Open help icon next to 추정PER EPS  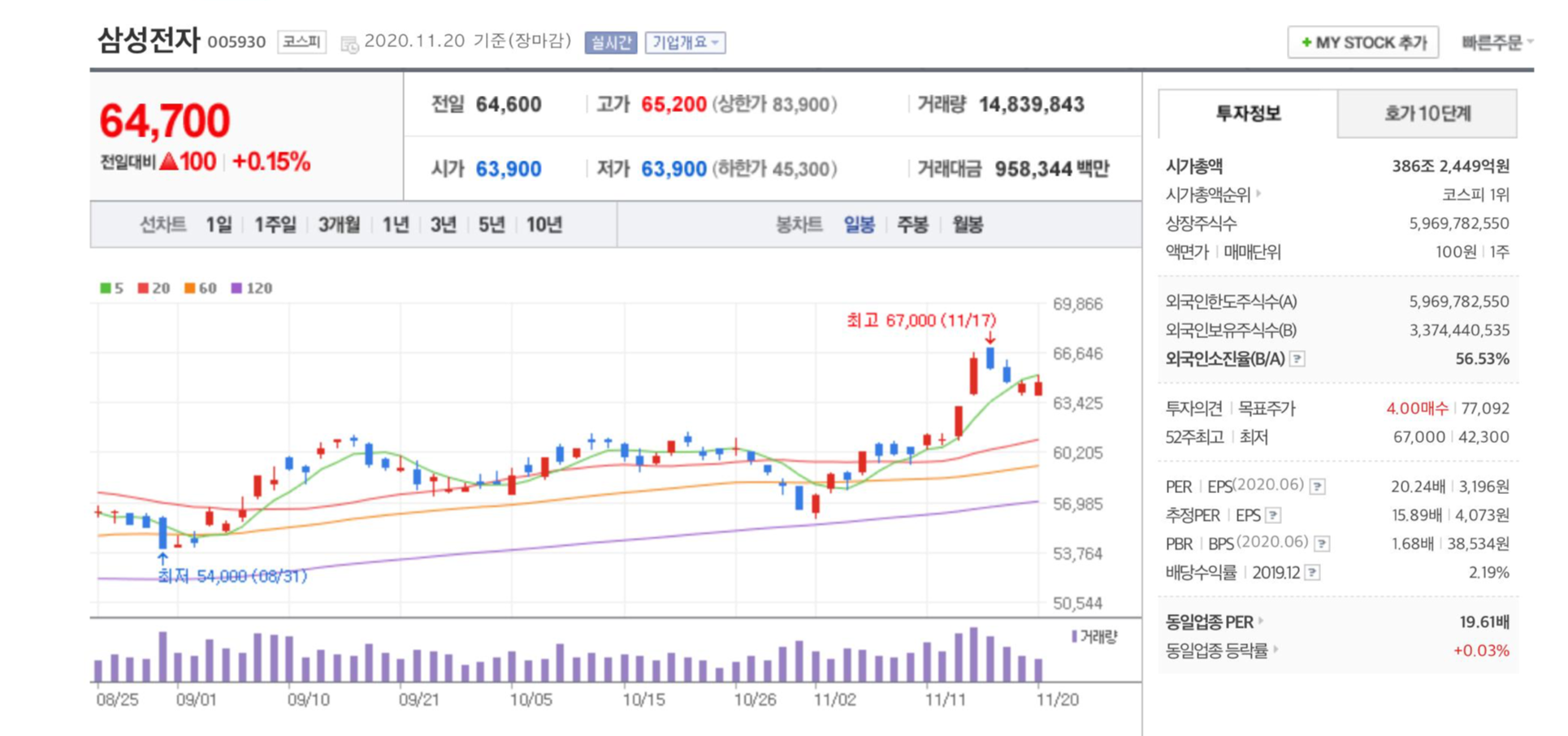pyautogui.click(x=1273, y=514)
